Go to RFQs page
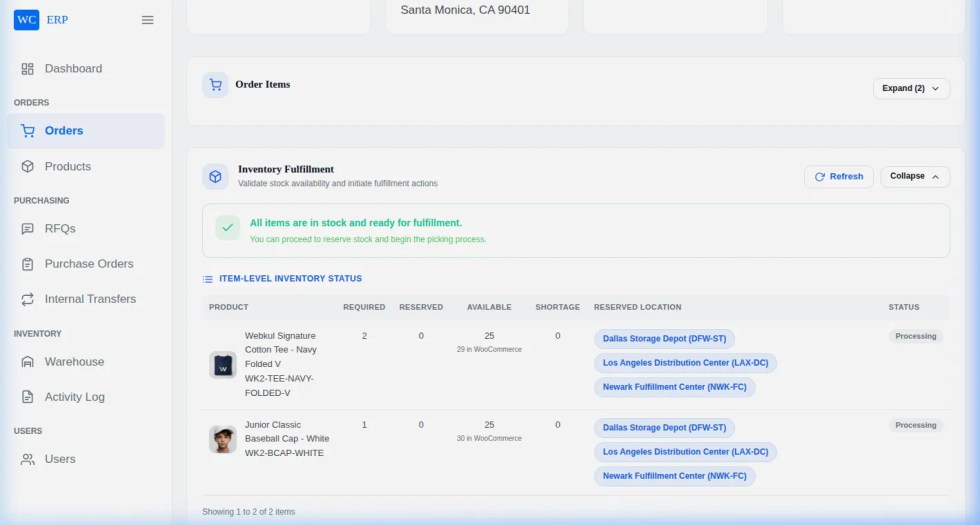980x525 pixels. click(x=86, y=229)
